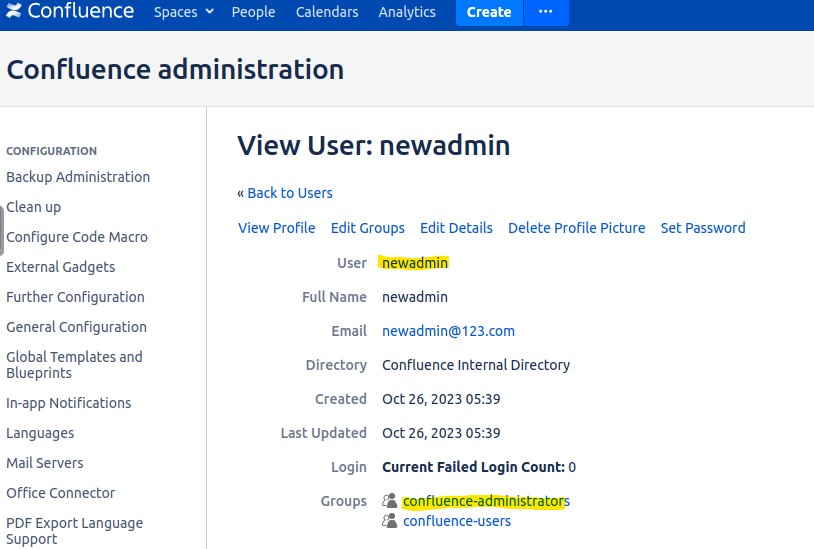Click the Full Name value newadmin
This screenshot has width=814, height=549.
tap(415, 297)
